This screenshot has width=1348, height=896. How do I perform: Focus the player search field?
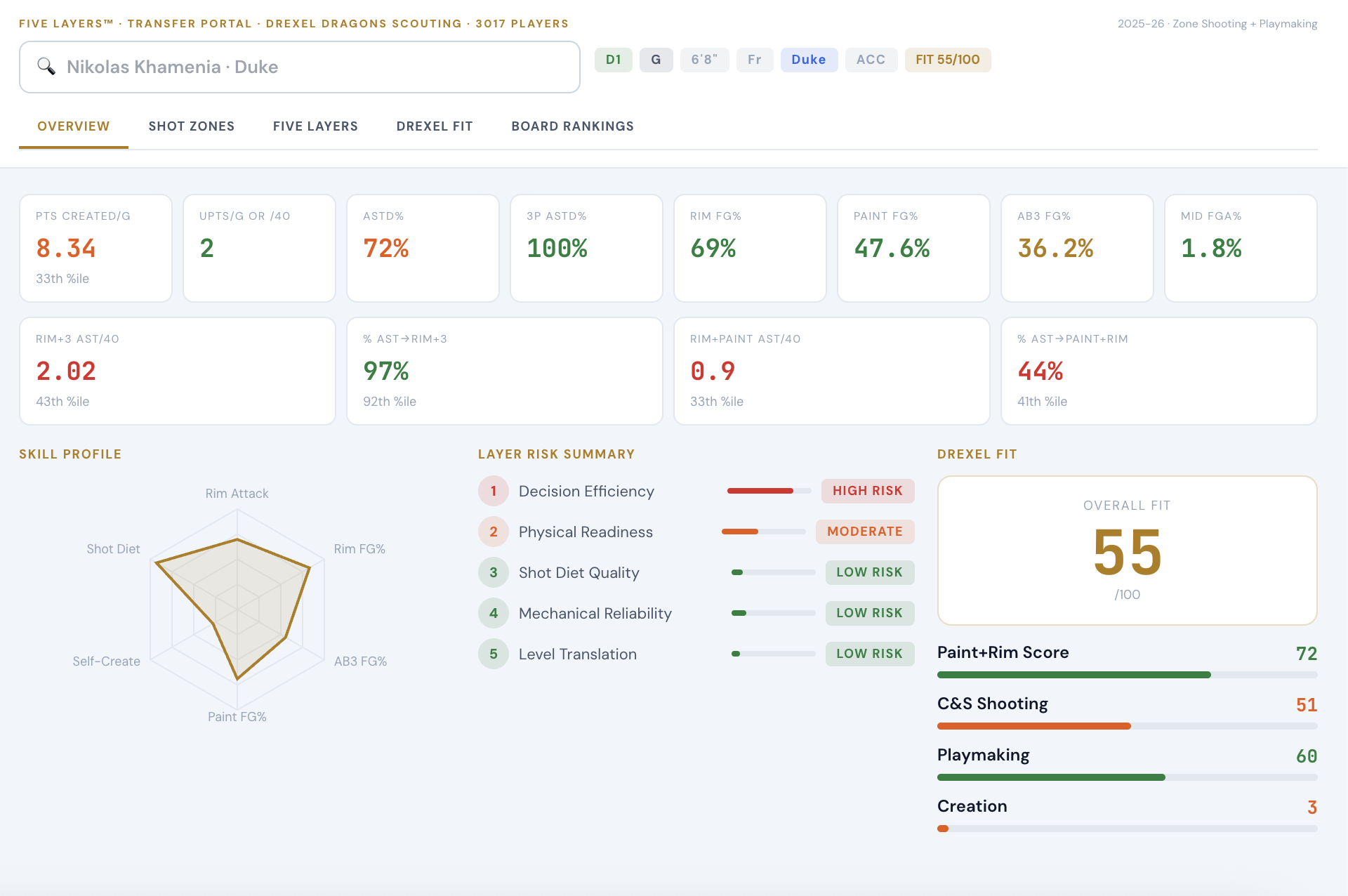(x=300, y=67)
